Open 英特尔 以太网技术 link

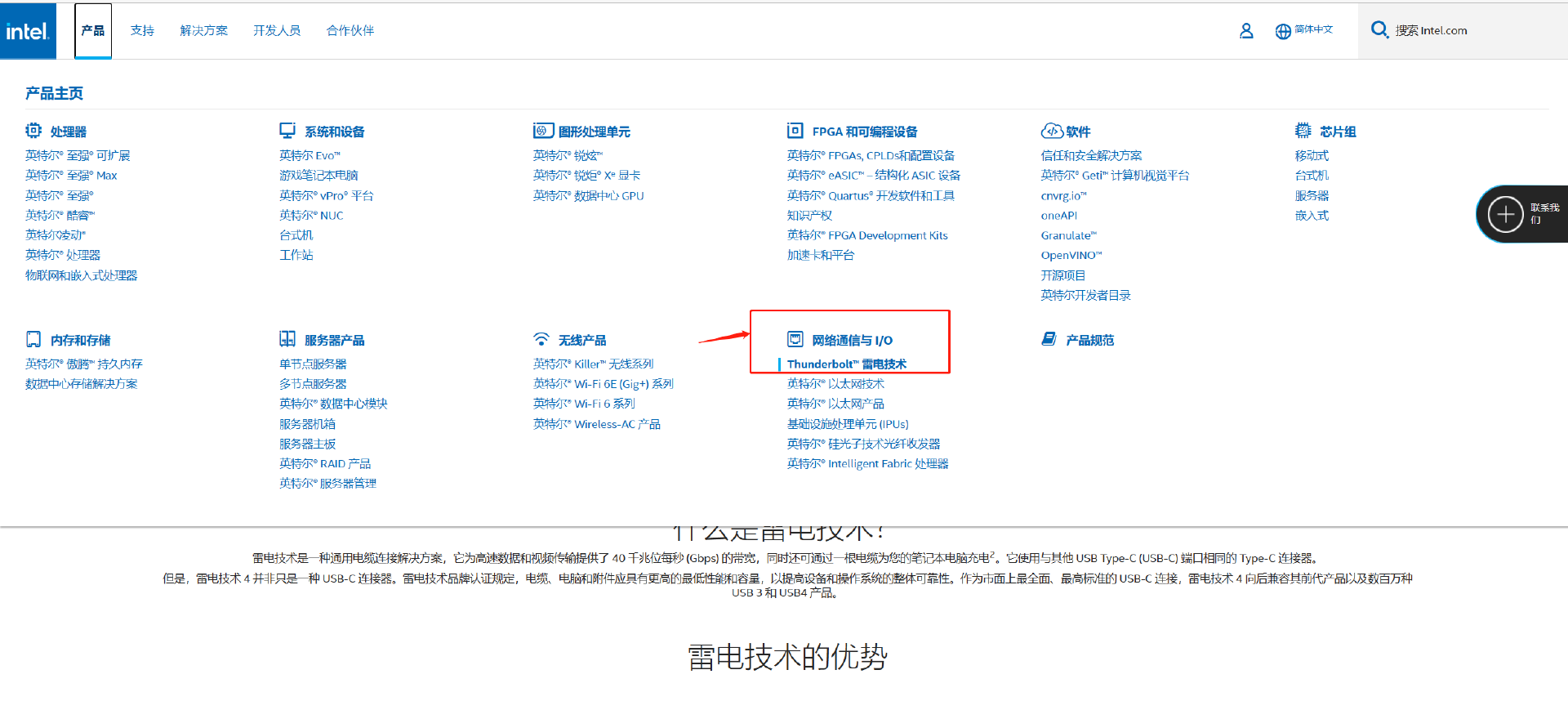835,383
